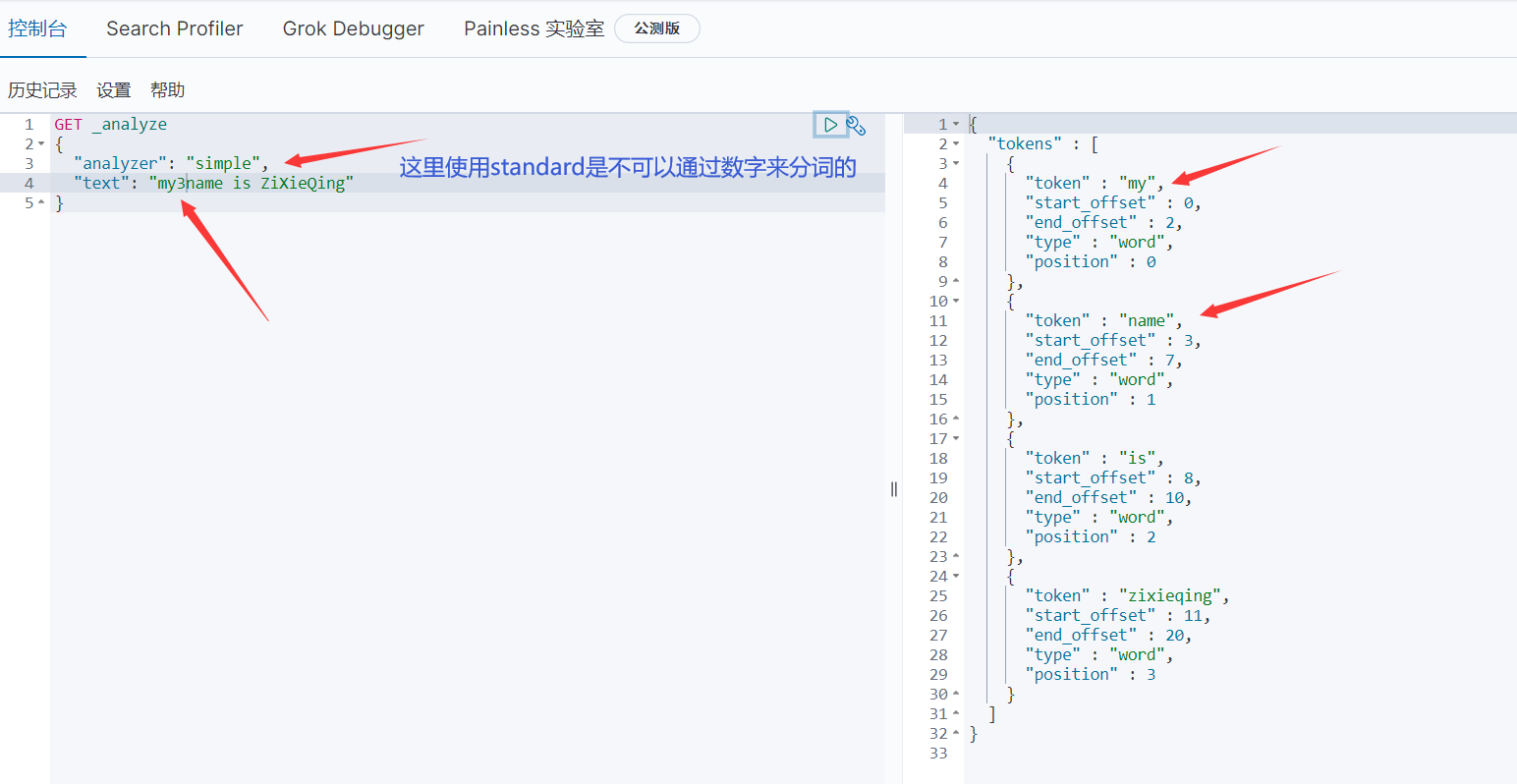Collapse zixieqing token fold at line 24

point(956,576)
